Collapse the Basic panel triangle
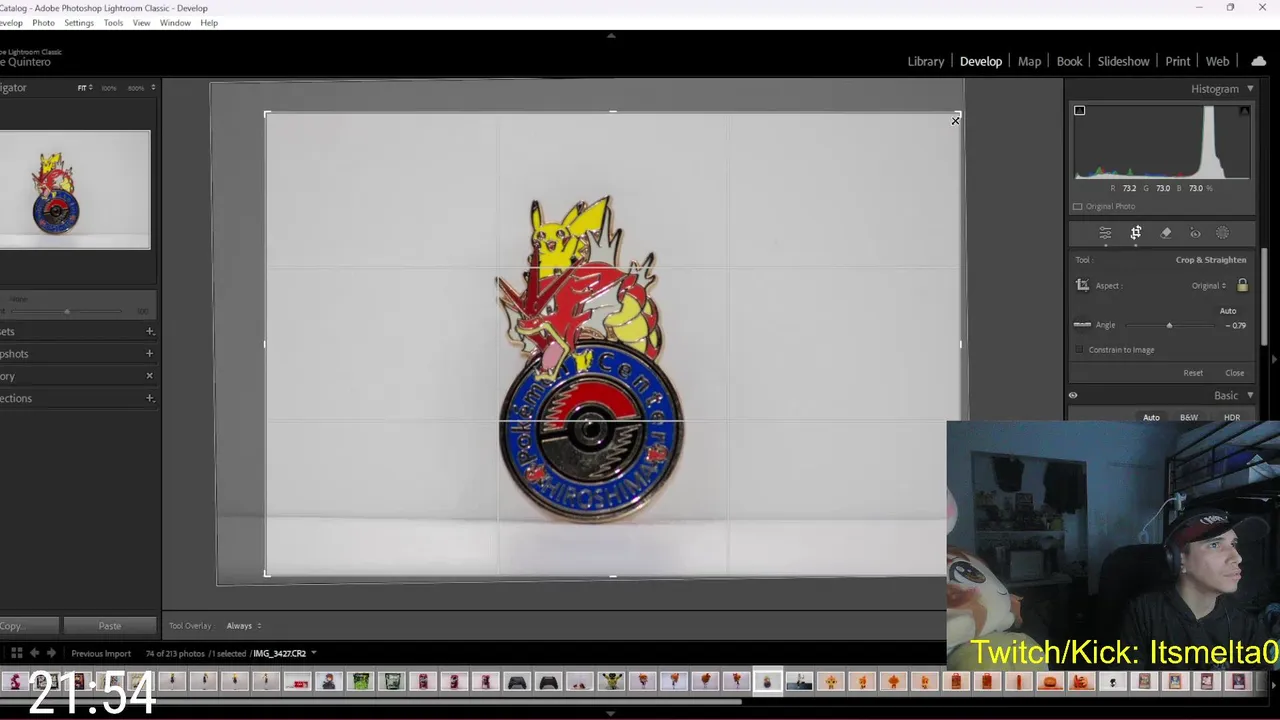Screen dimensions: 1280x720 tap(1250, 395)
